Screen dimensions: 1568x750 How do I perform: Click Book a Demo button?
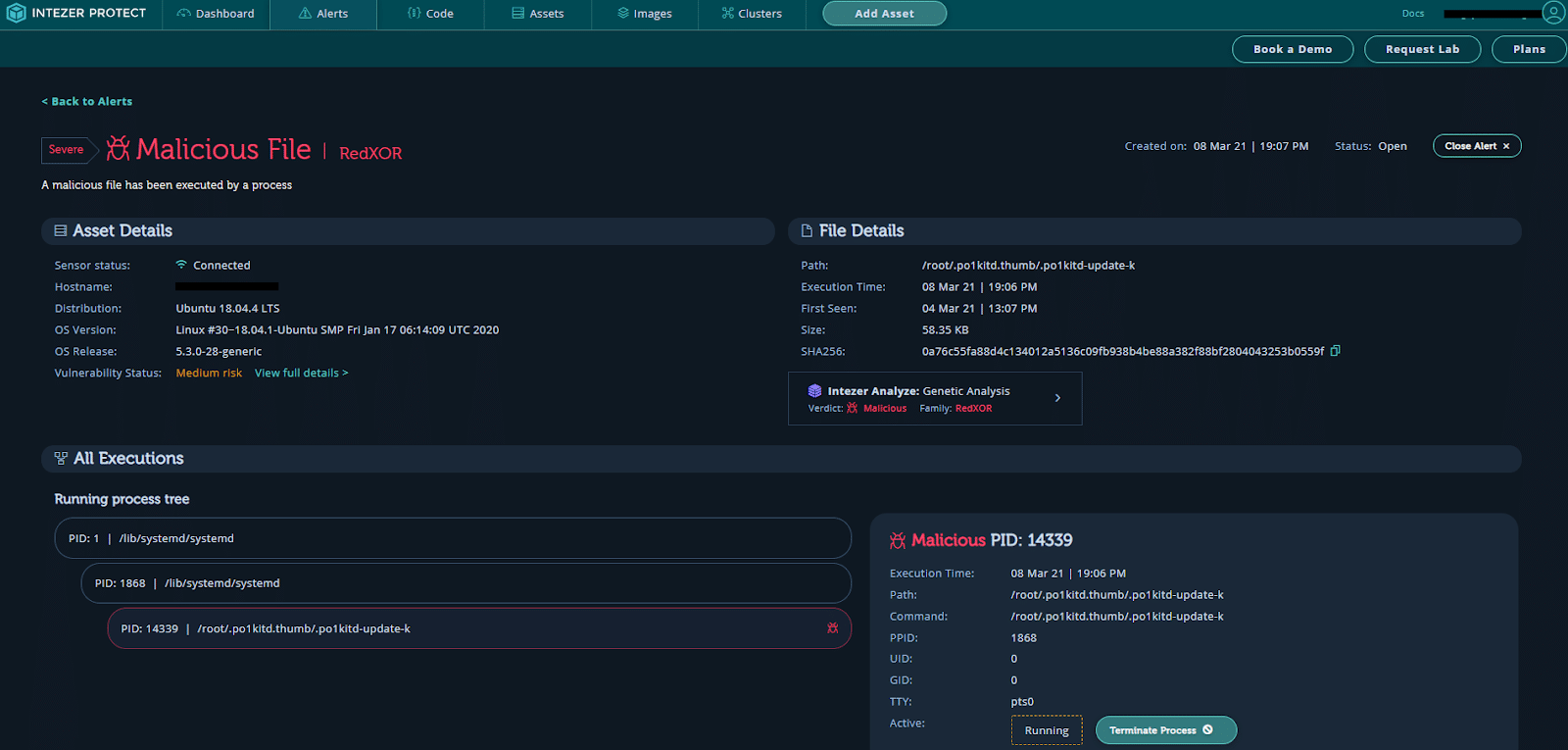click(x=1293, y=49)
